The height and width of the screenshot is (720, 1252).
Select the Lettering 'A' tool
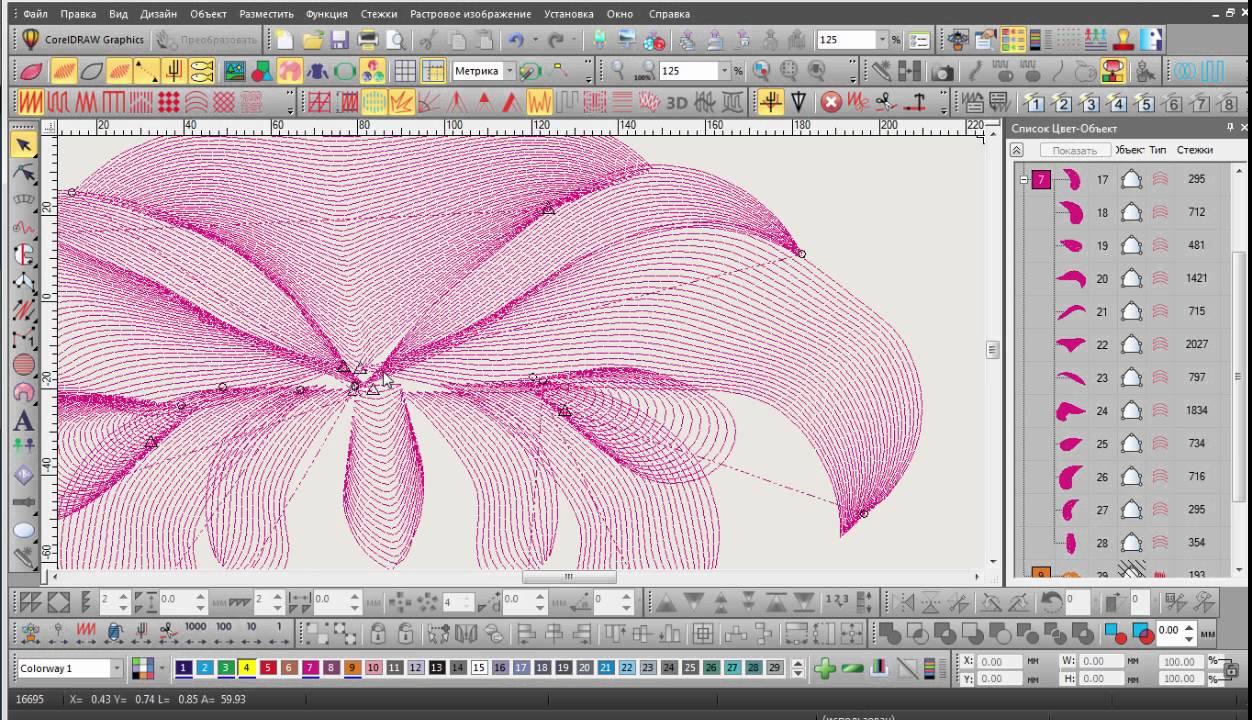24,421
